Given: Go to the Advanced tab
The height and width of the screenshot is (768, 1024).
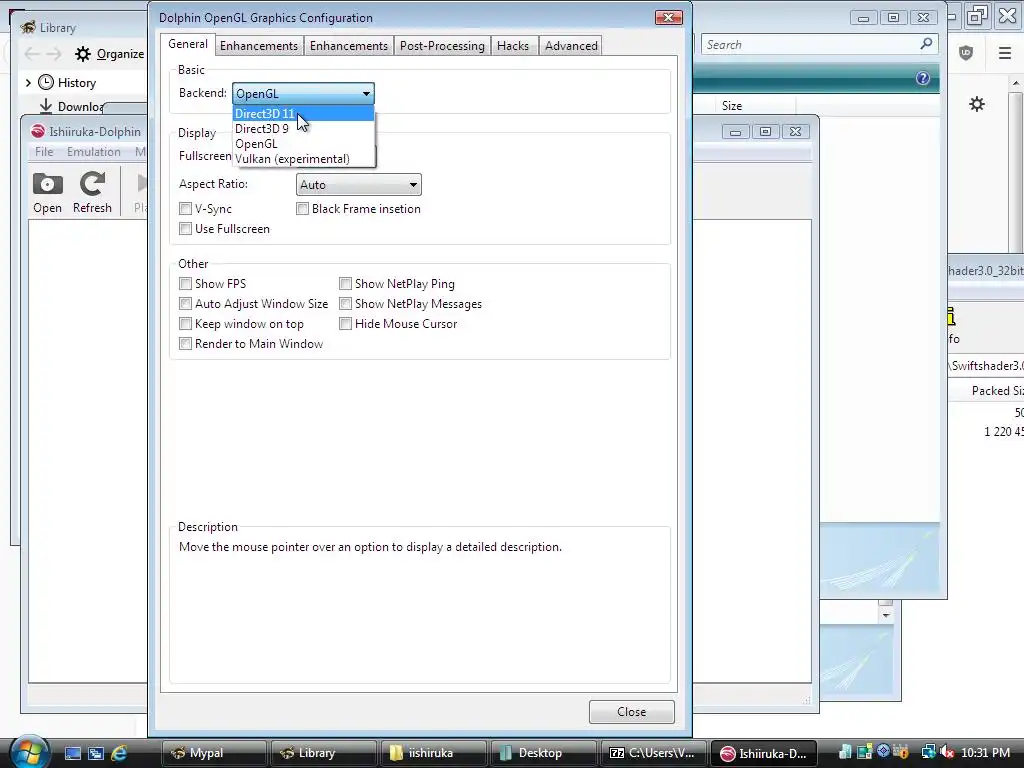Looking at the screenshot, I should [x=571, y=46].
